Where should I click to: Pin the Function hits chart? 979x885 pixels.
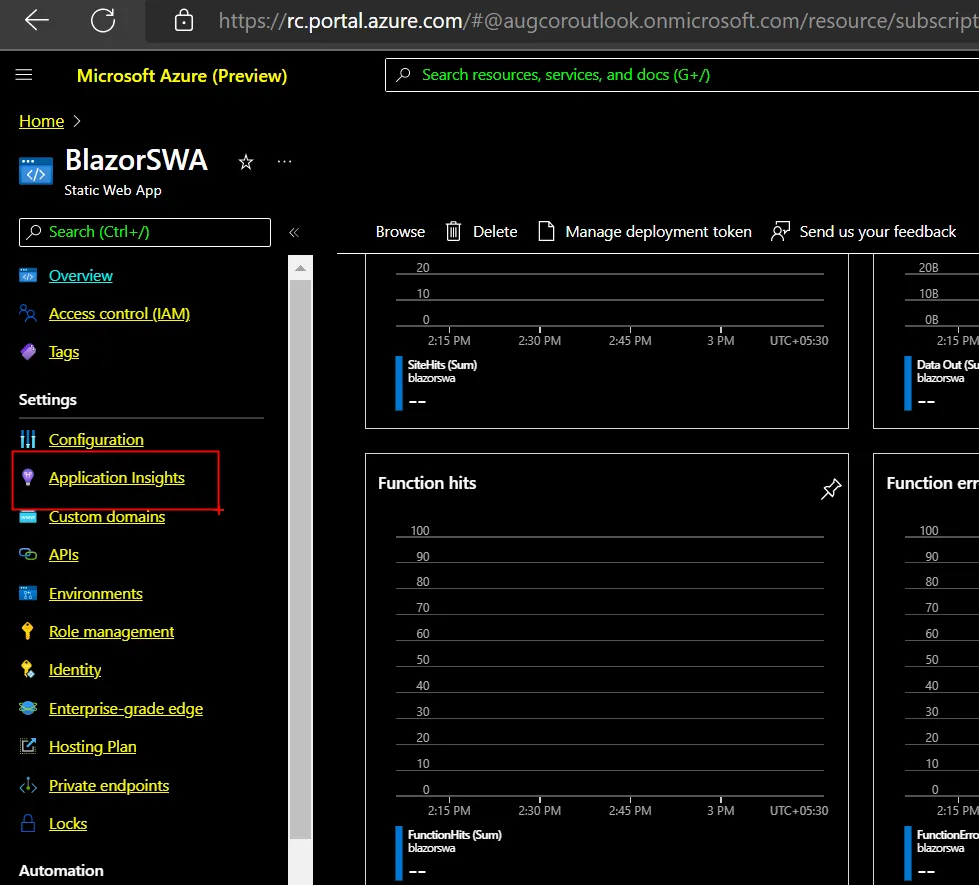click(x=830, y=489)
